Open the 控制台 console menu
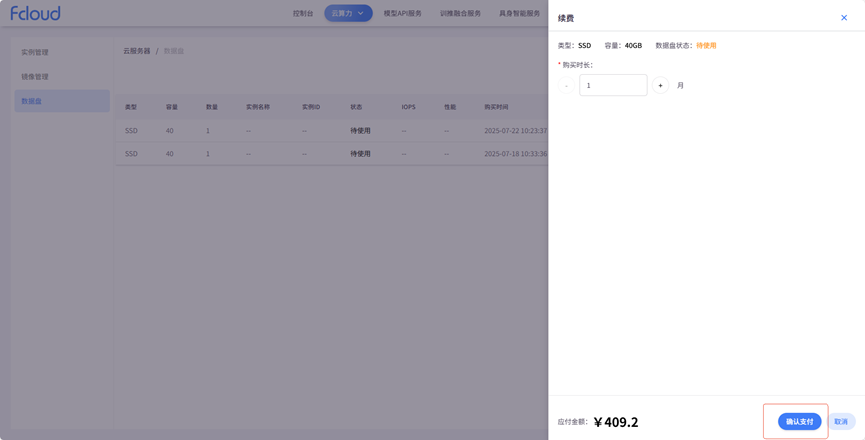Screen dimensions: 865x440 [302, 14]
